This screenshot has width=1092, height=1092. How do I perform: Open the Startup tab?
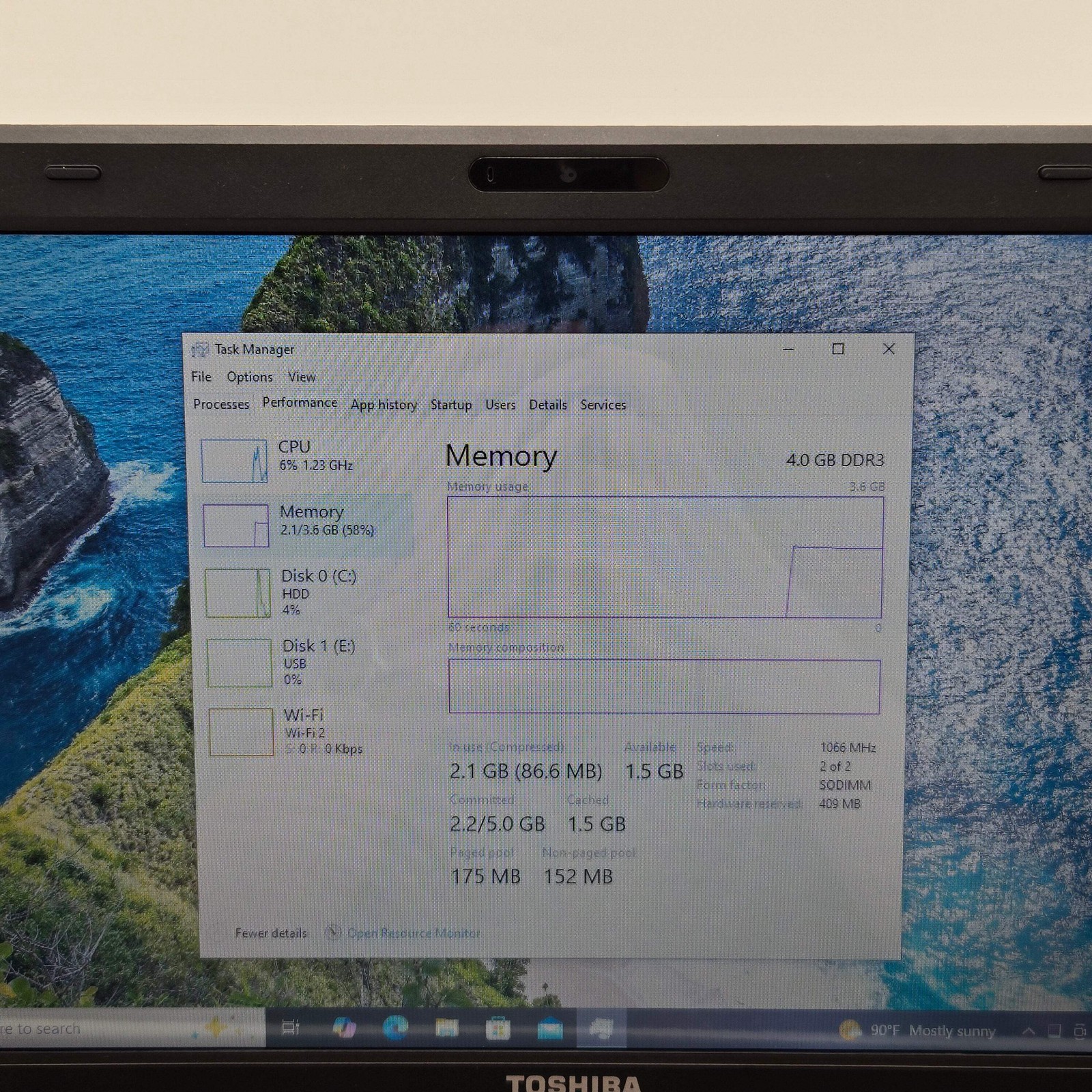click(x=451, y=405)
